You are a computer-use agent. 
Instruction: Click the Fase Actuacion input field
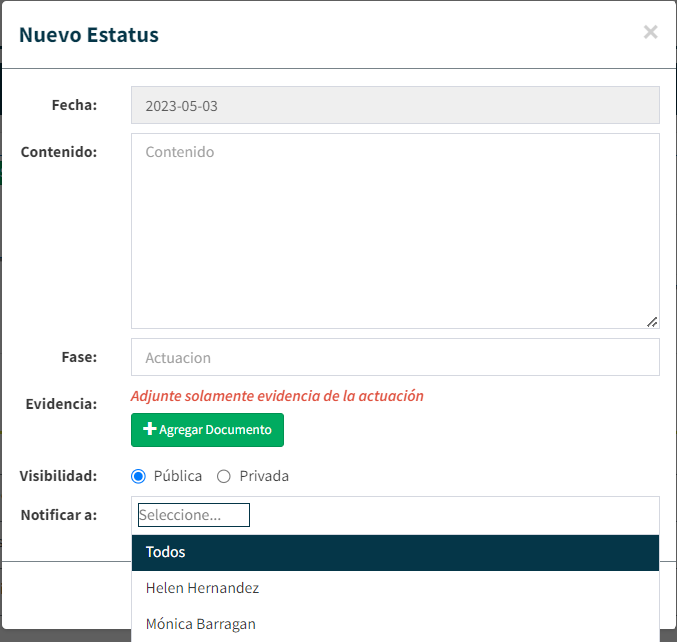coord(395,357)
